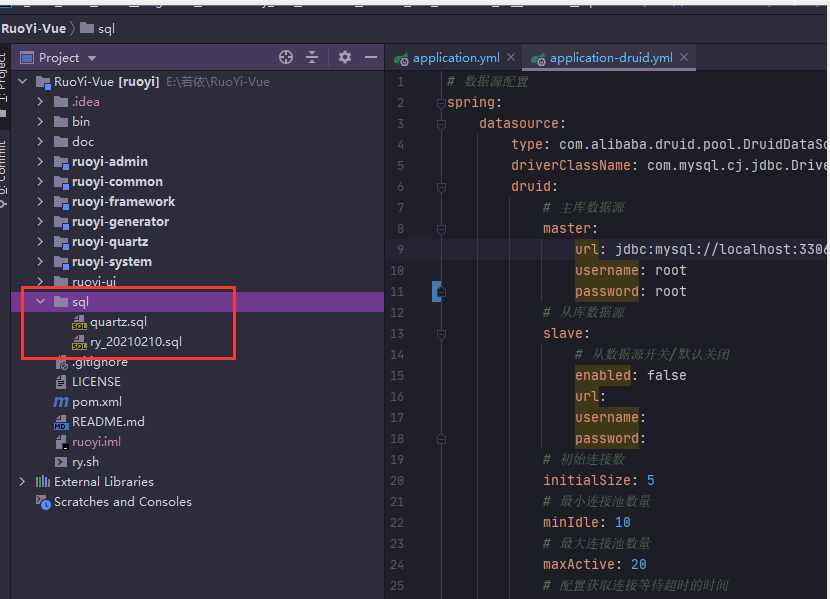This screenshot has width=830, height=599.
Task: Open the Commit side tool window
Action: coord(4,175)
